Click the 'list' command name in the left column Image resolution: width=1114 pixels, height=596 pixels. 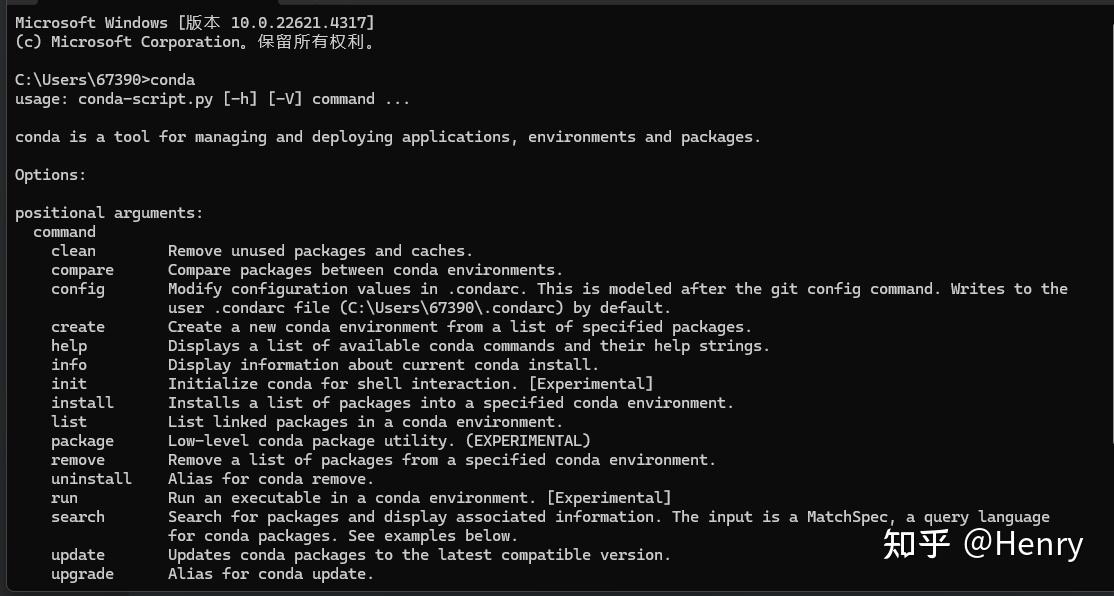click(x=69, y=422)
